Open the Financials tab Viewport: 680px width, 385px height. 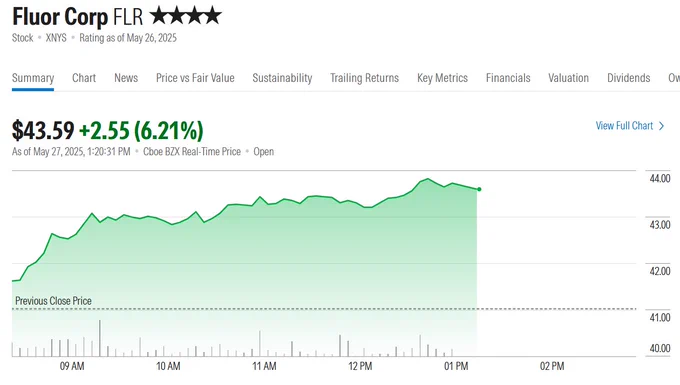pyautogui.click(x=508, y=78)
